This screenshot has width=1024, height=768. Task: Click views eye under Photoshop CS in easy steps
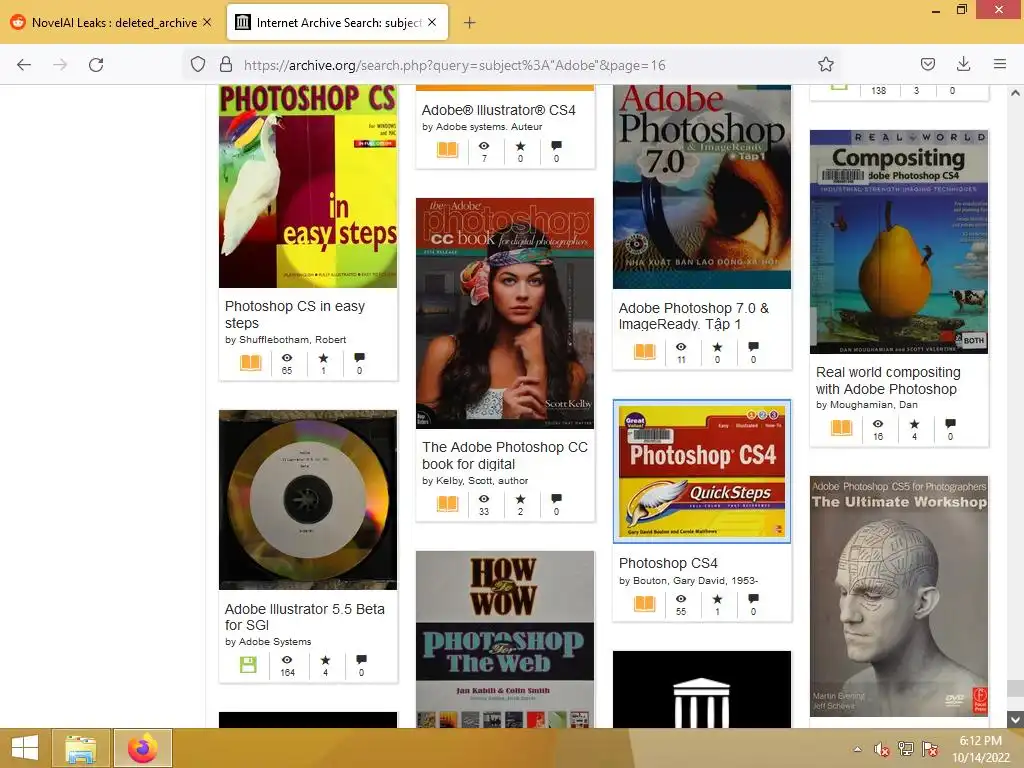[x=287, y=358]
